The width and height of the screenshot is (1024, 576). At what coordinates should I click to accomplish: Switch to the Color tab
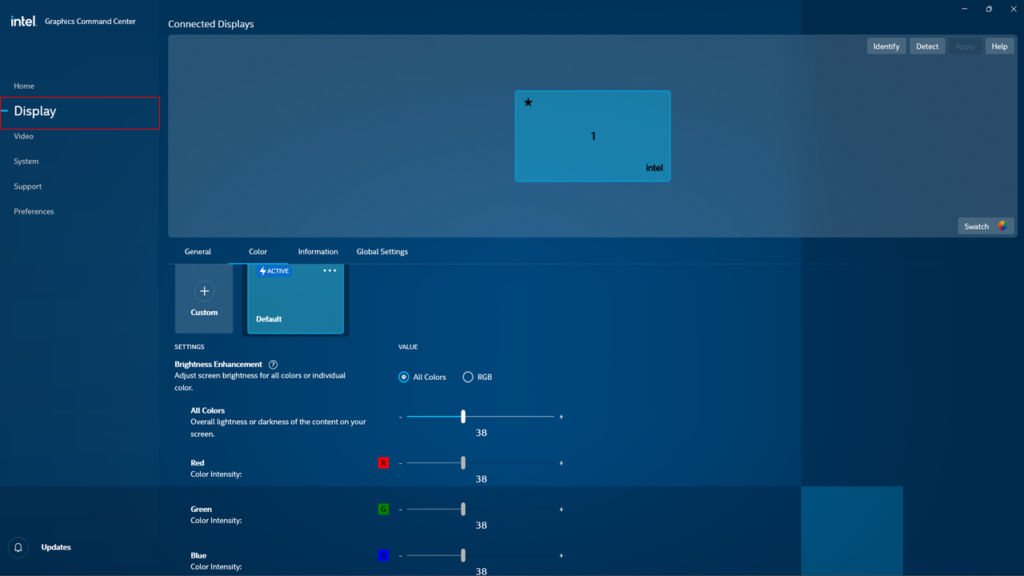point(258,251)
